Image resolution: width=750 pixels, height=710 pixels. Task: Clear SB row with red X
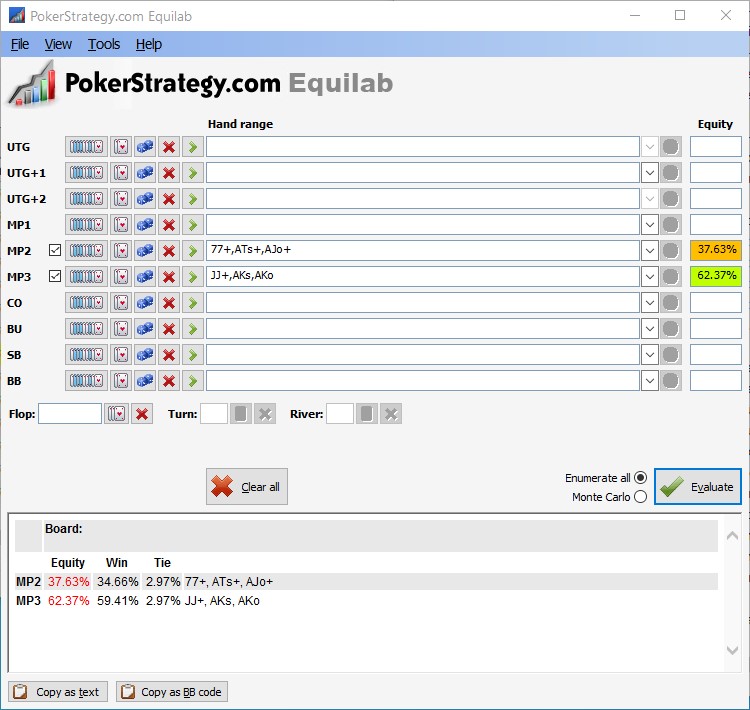169,355
